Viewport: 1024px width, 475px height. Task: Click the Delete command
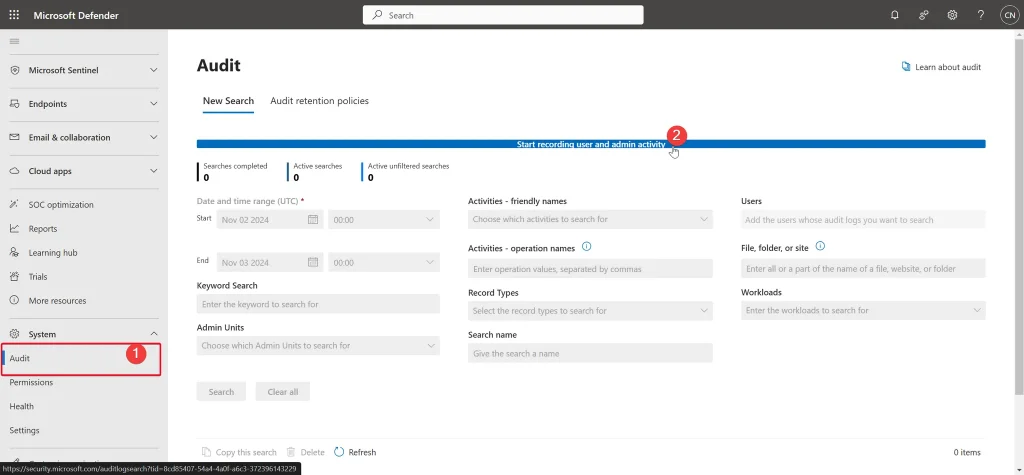[x=306, y=452]
